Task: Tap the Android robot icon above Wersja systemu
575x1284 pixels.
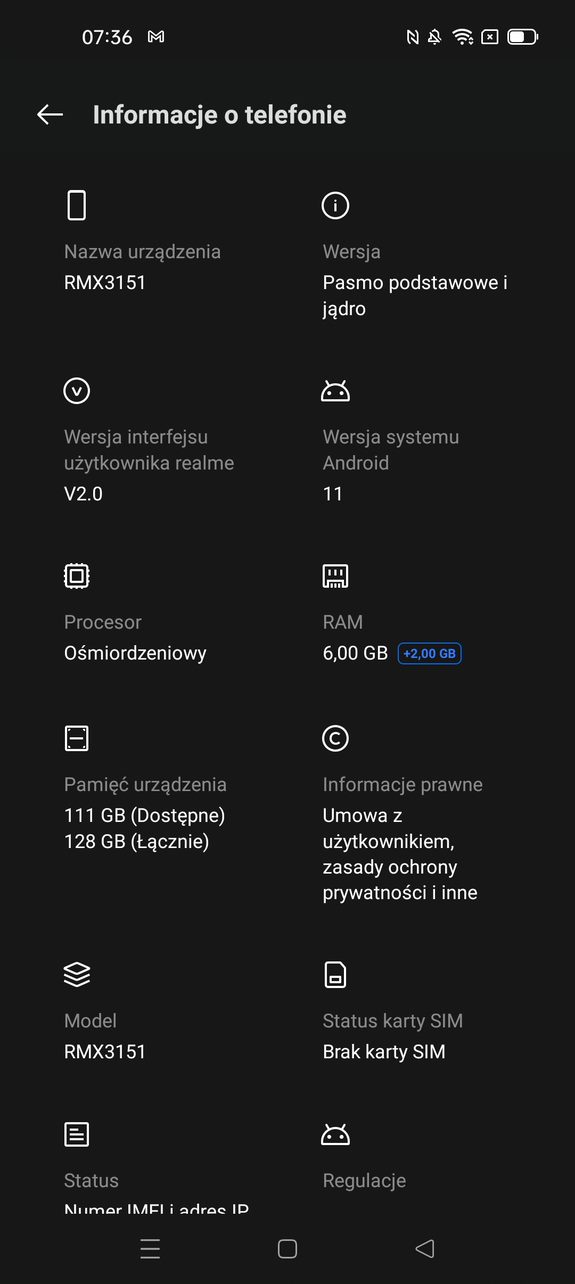Action: click(335, 391)
